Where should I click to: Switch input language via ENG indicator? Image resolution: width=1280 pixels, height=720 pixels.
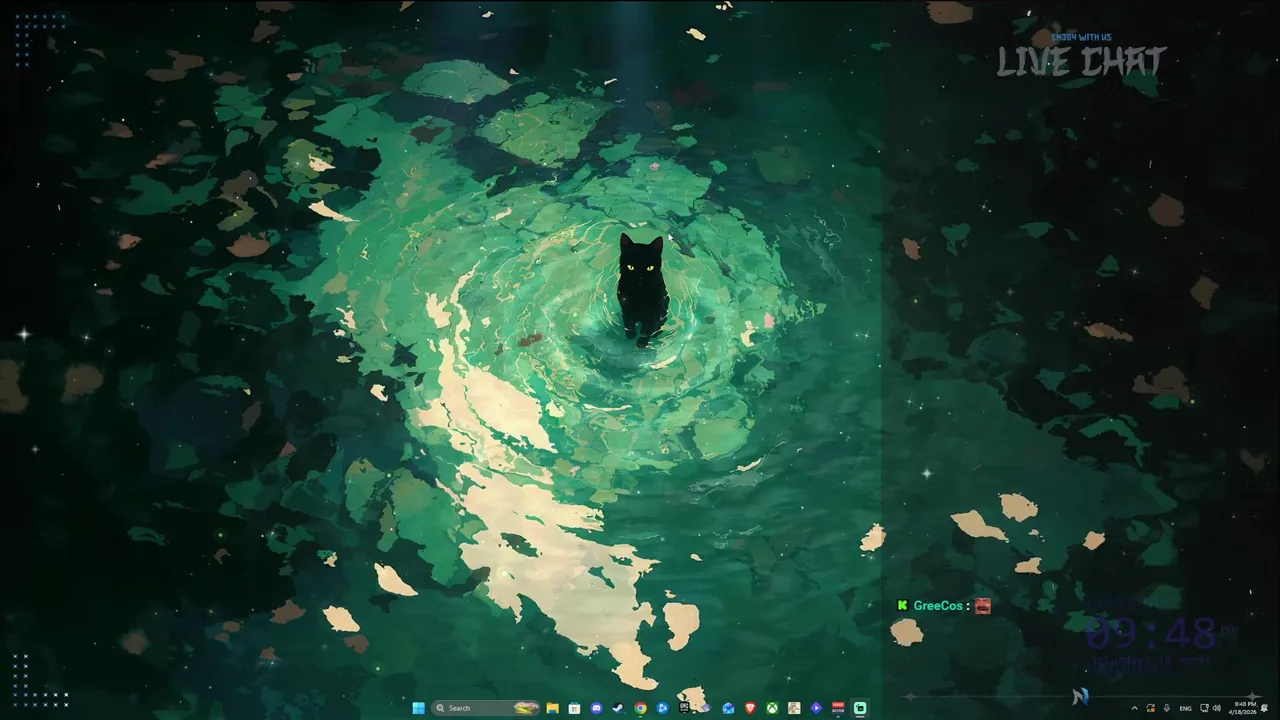[x=1186, y=708]
